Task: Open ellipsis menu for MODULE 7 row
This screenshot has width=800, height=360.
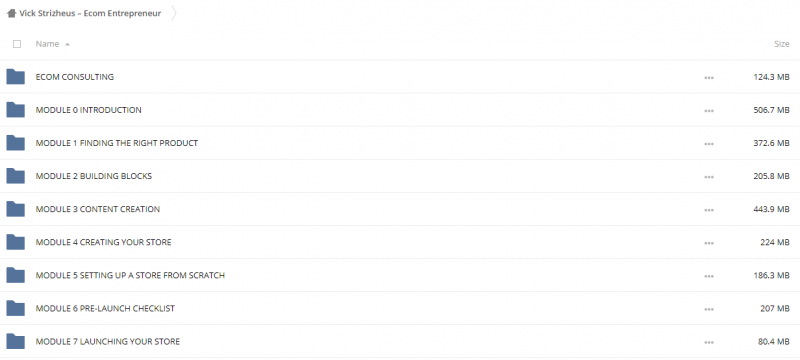Action: tap(709, 342)
